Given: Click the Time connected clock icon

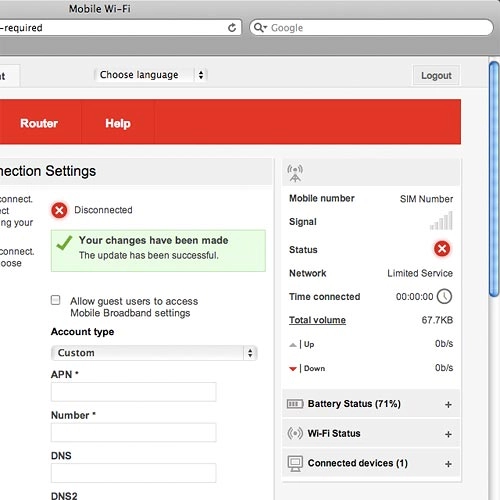Looking at the screenshot, I should click(444, 296).
